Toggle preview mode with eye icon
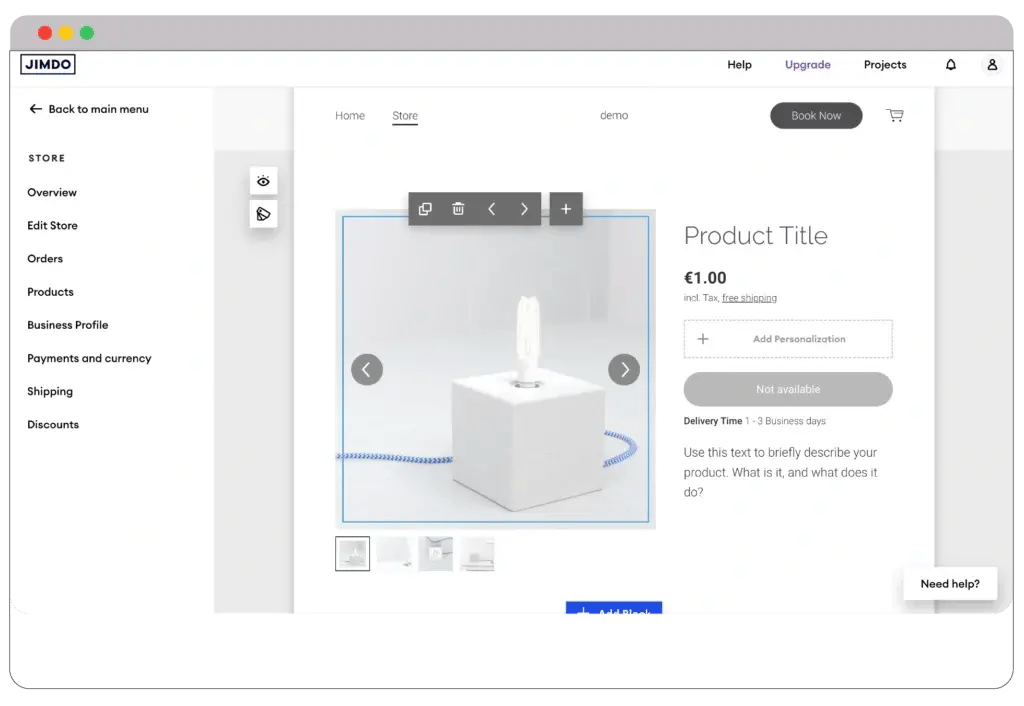This screenshot has height=706, width=1024. [x=263, y=181]
